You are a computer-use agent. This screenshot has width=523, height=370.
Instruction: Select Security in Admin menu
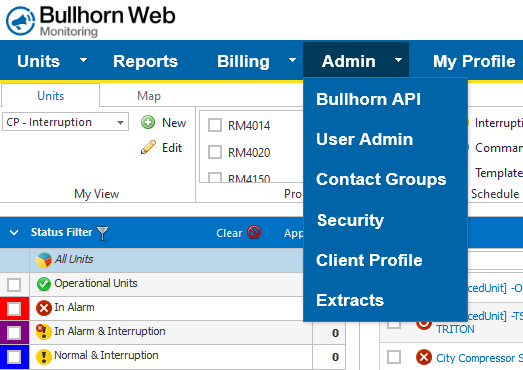[x=350, y=220]
